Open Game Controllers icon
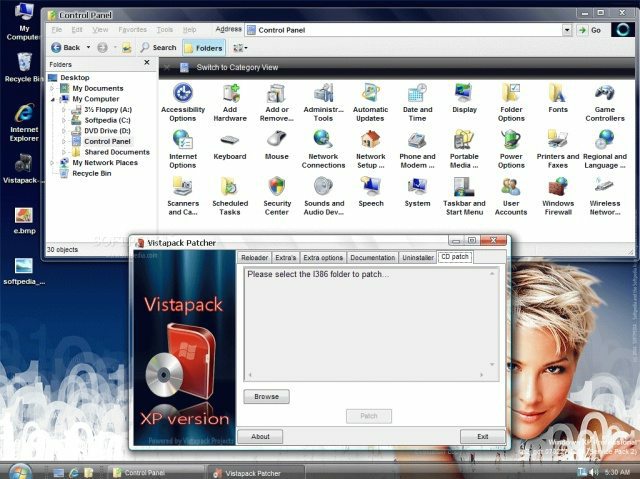The height and width of the screenshot is (479, 640). (604, 102)
